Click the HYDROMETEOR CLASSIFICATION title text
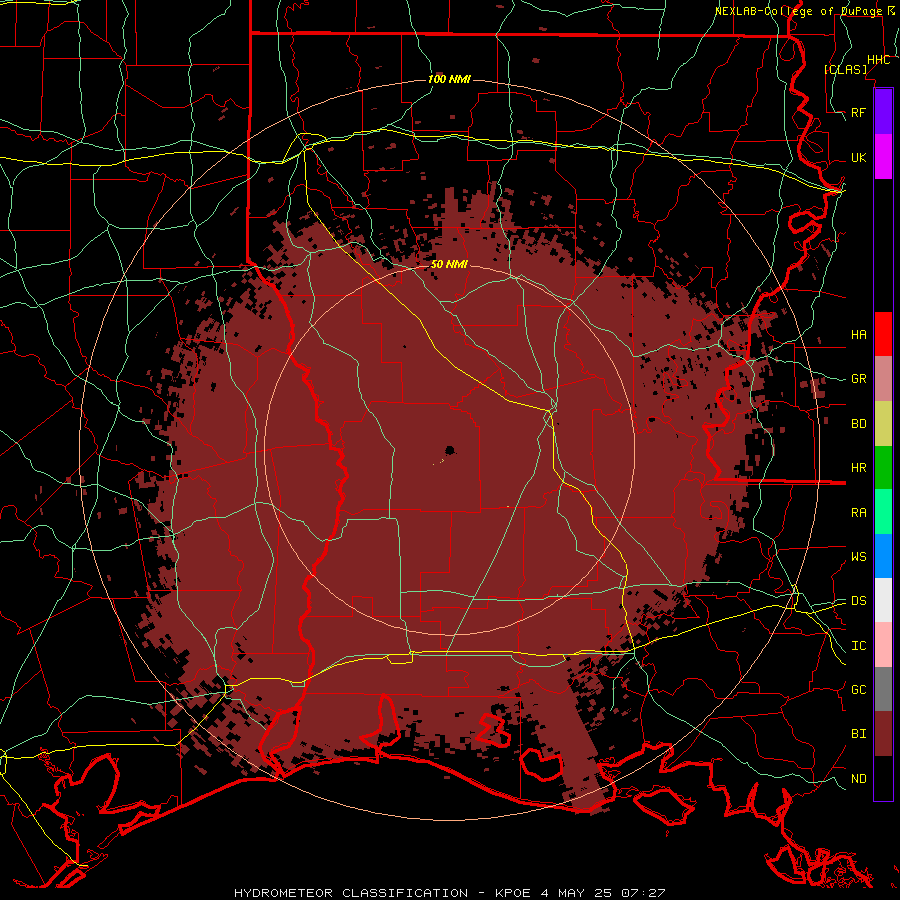The width and height of the screenshot is (900, 900). tap(351, 893)
